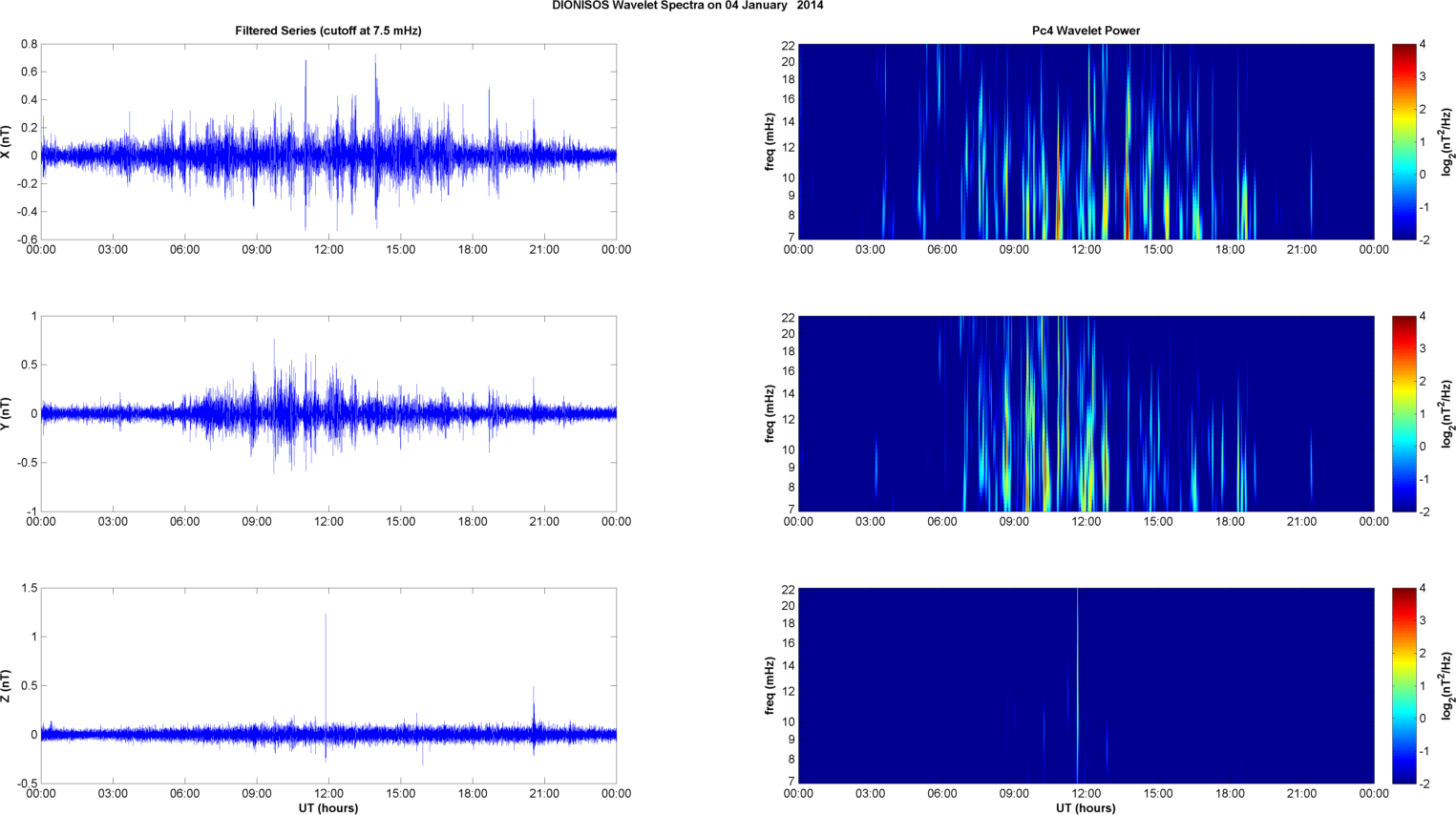Click the X (nT) axis label
Screen dimensions: 1456x815
click(x=6, y=141)
